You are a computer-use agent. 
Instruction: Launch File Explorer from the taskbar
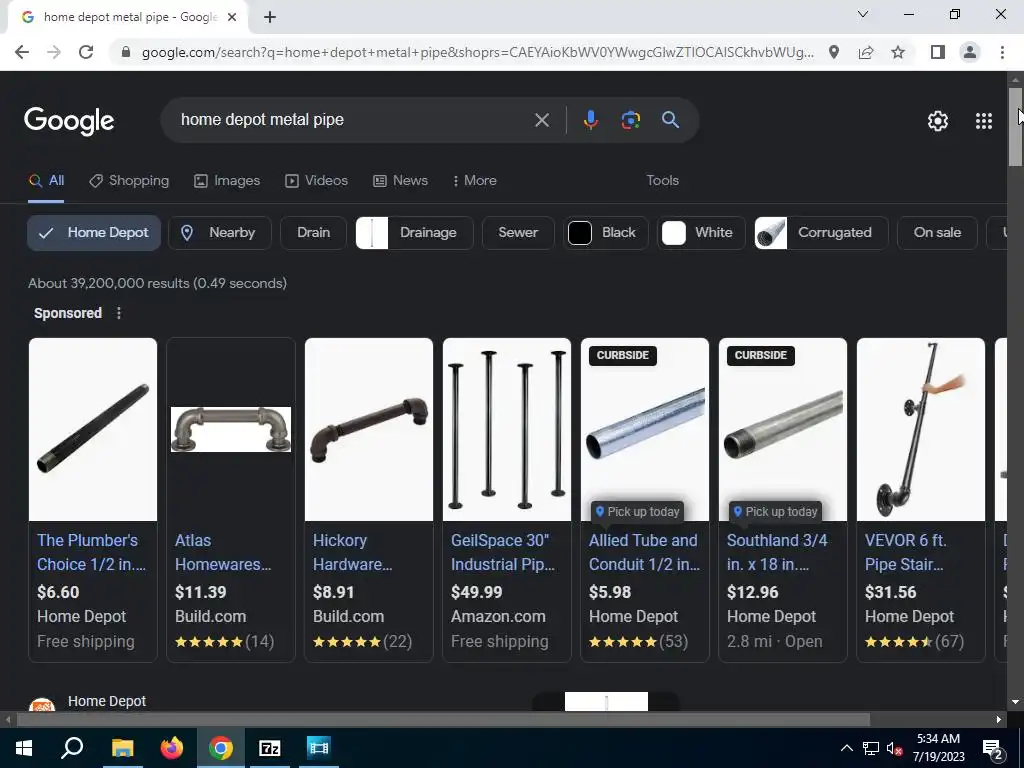pos(122,748)
